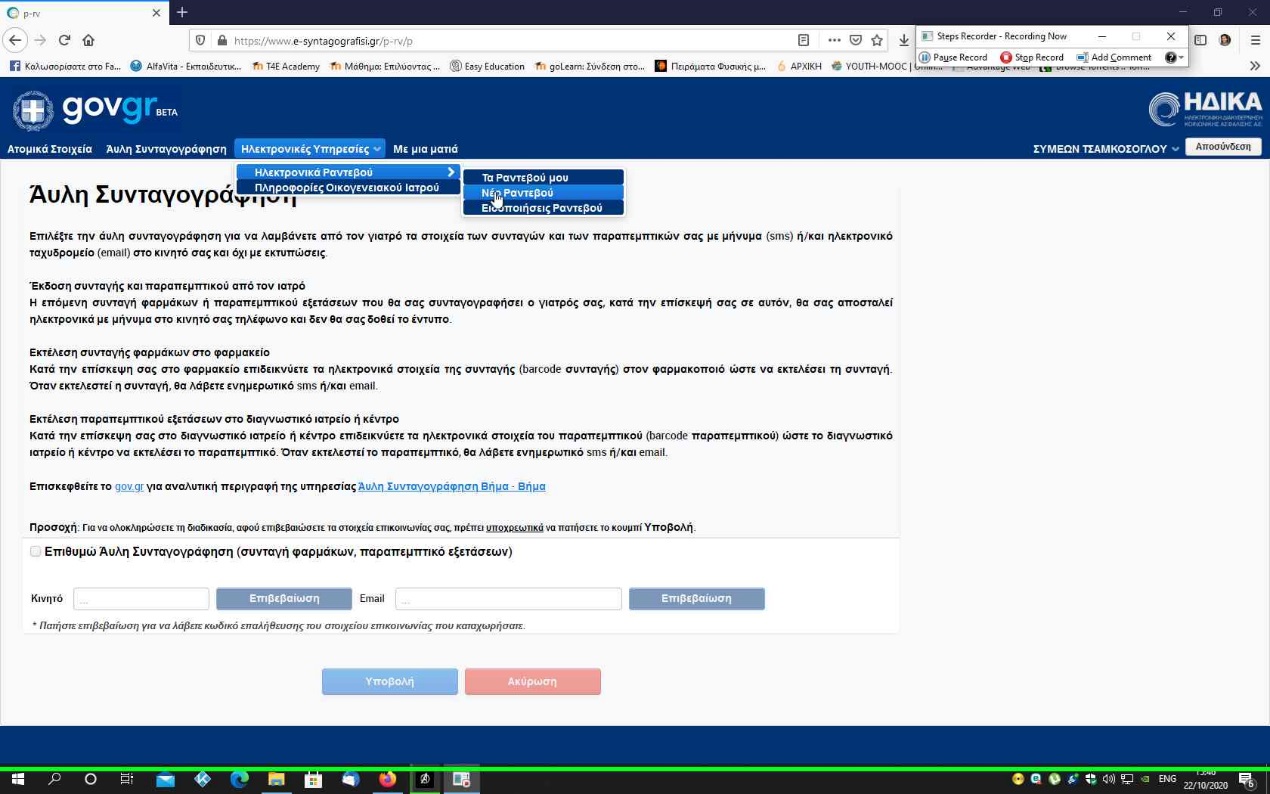Open a new browser tab

(x=182, y=13)
